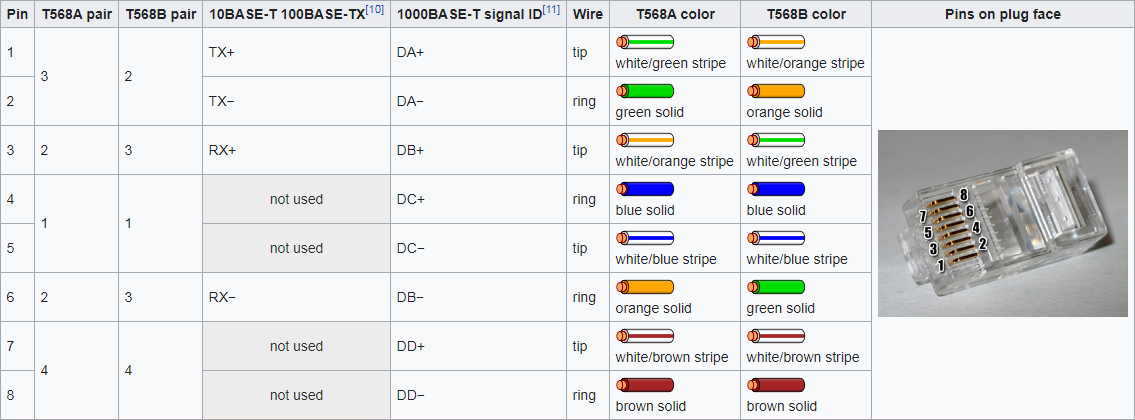
Task: Click the T568A white/green stripe wire icon
Action: 645,42
